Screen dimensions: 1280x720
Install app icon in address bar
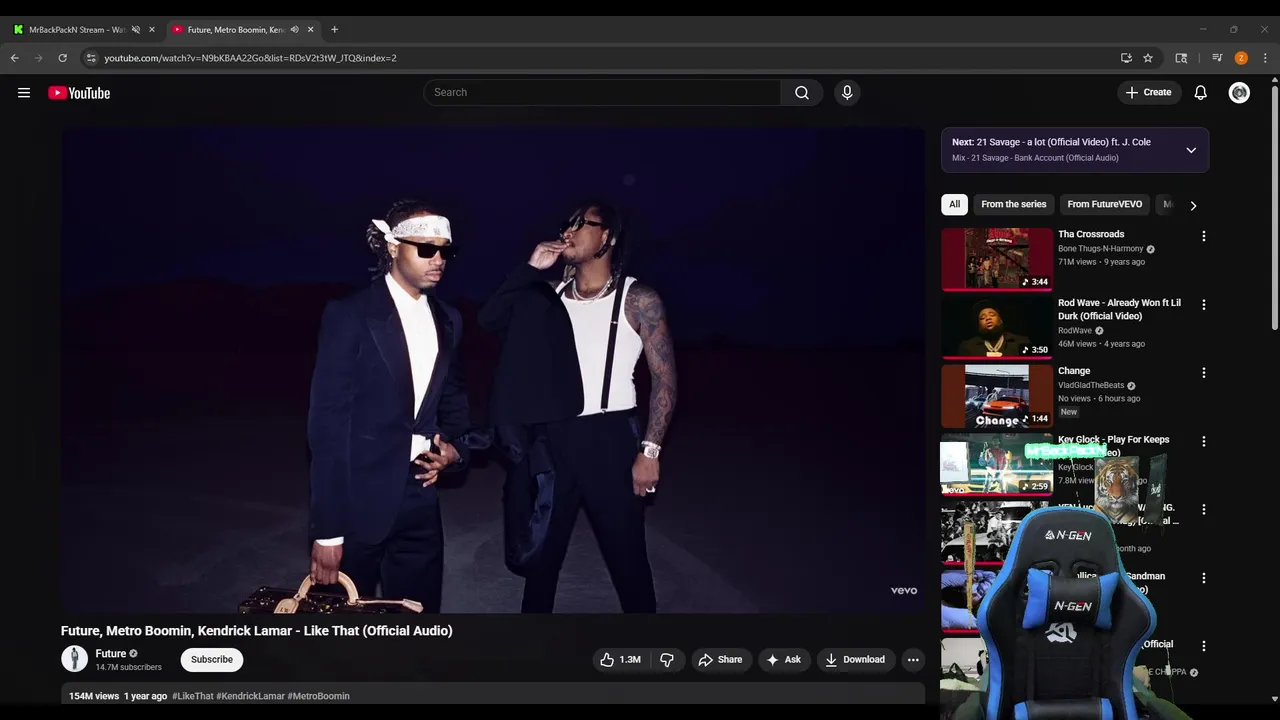1126,58
